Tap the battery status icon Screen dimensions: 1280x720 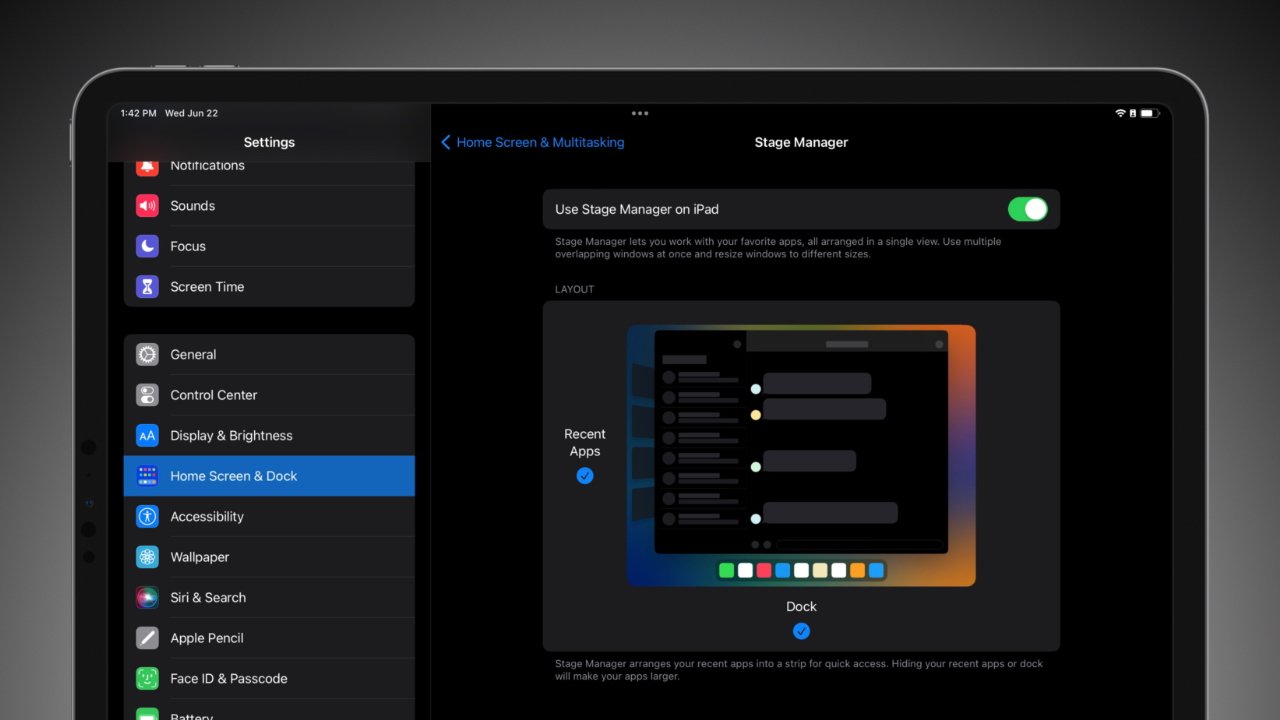coord(1149,114)
